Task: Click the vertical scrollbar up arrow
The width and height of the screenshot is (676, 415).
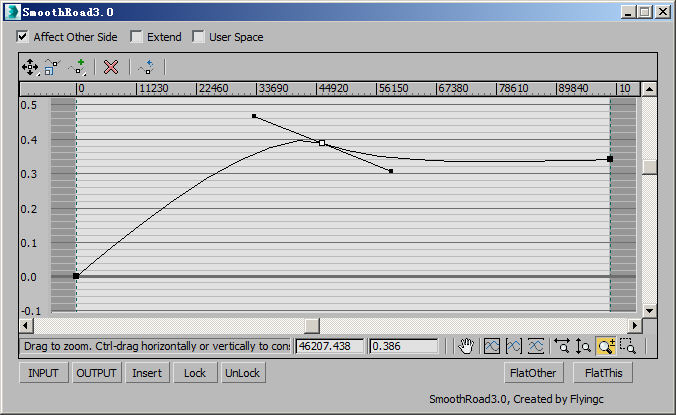Action: coord(649,90)
